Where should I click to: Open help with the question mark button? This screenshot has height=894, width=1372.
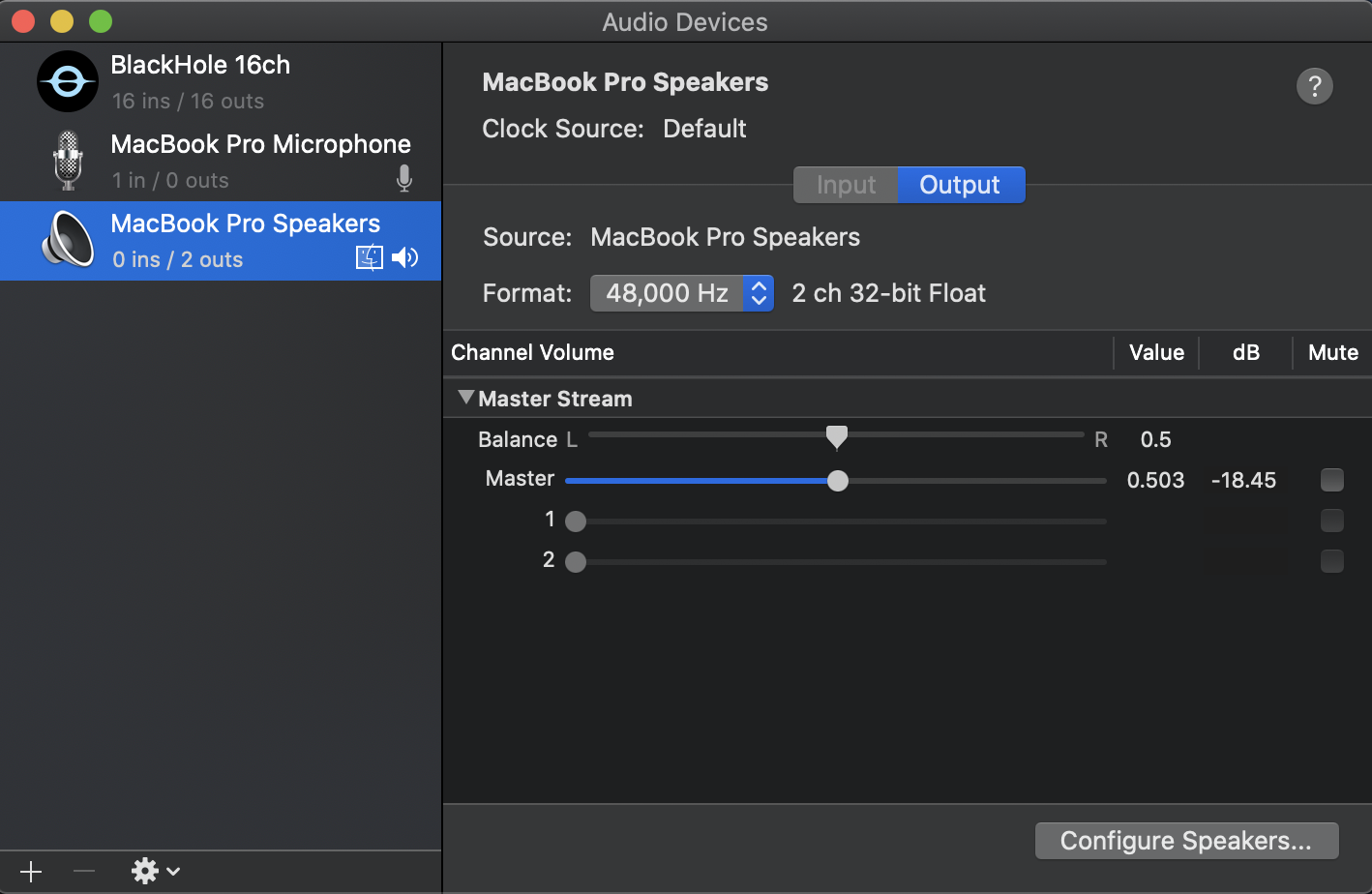pos(1315,86)
